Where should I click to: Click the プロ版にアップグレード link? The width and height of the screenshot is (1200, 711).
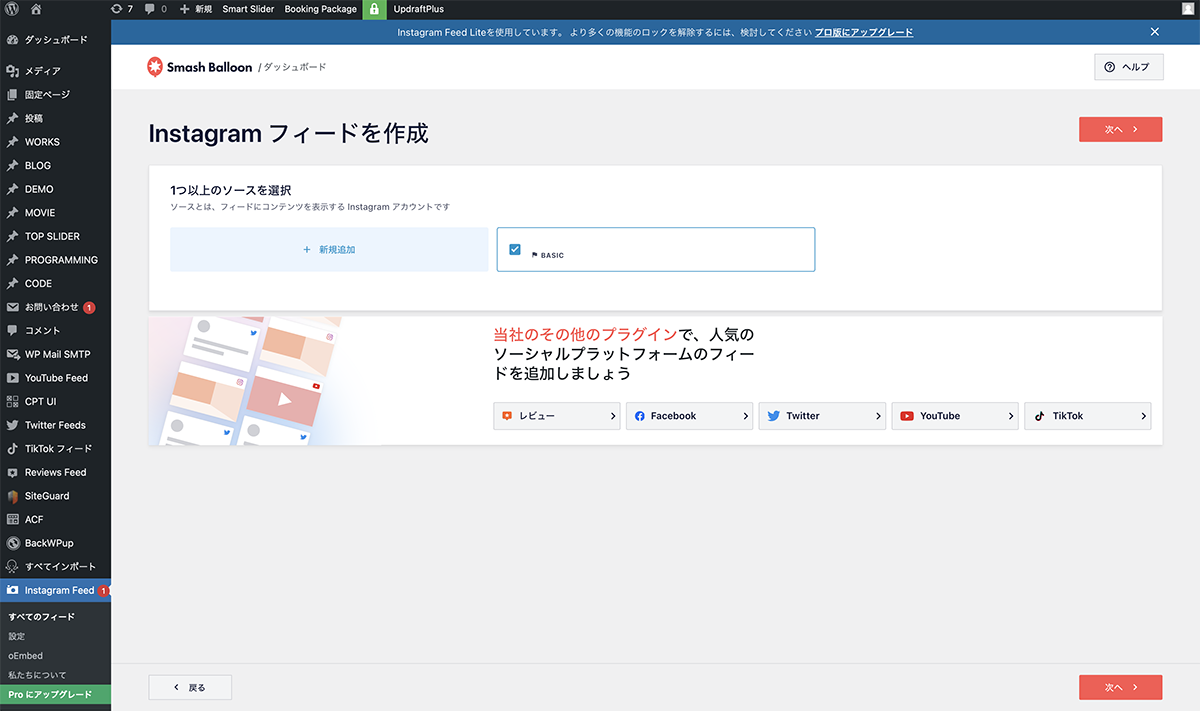point(863,32)
